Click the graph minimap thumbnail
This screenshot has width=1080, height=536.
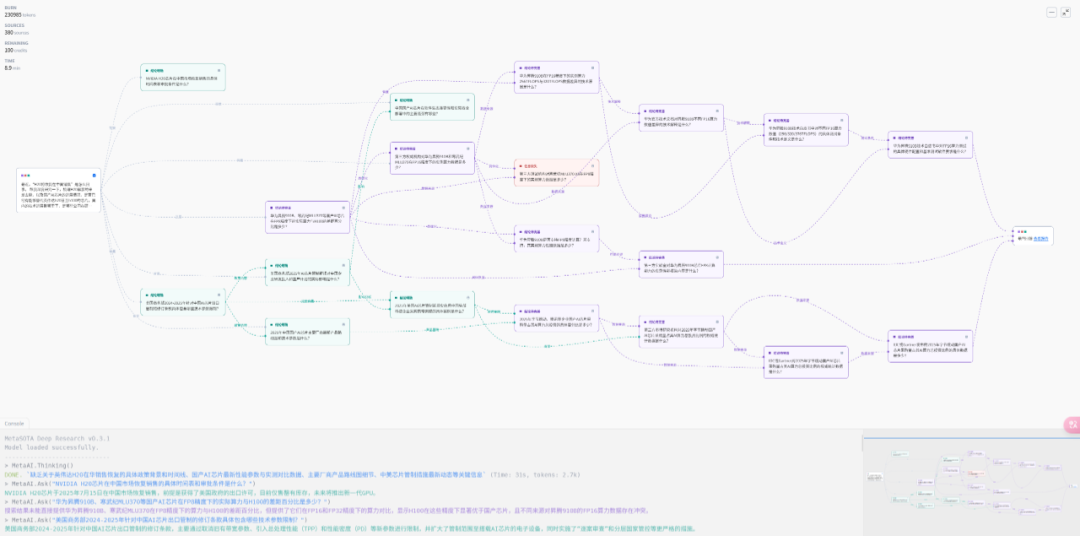970,484
